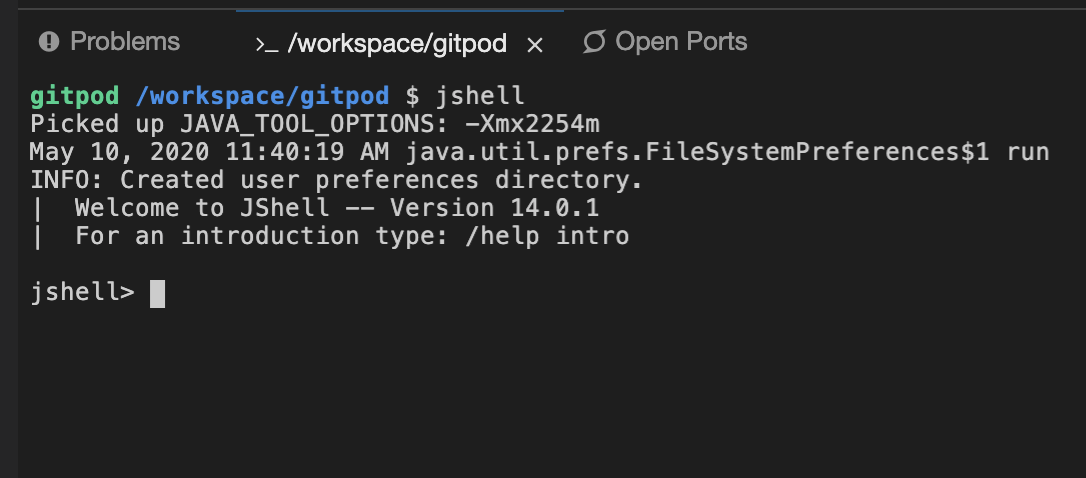
Task: Click the Welcome to JShell text
Action: click(x=202, y=208)
